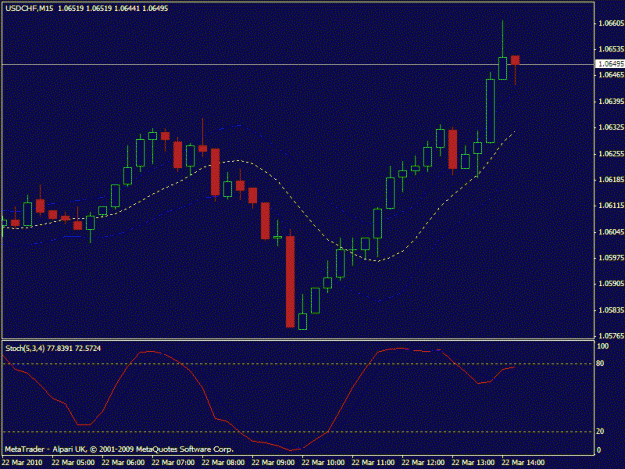Click the MetaTrader Alpari UK copyright text

coord(119,449)
